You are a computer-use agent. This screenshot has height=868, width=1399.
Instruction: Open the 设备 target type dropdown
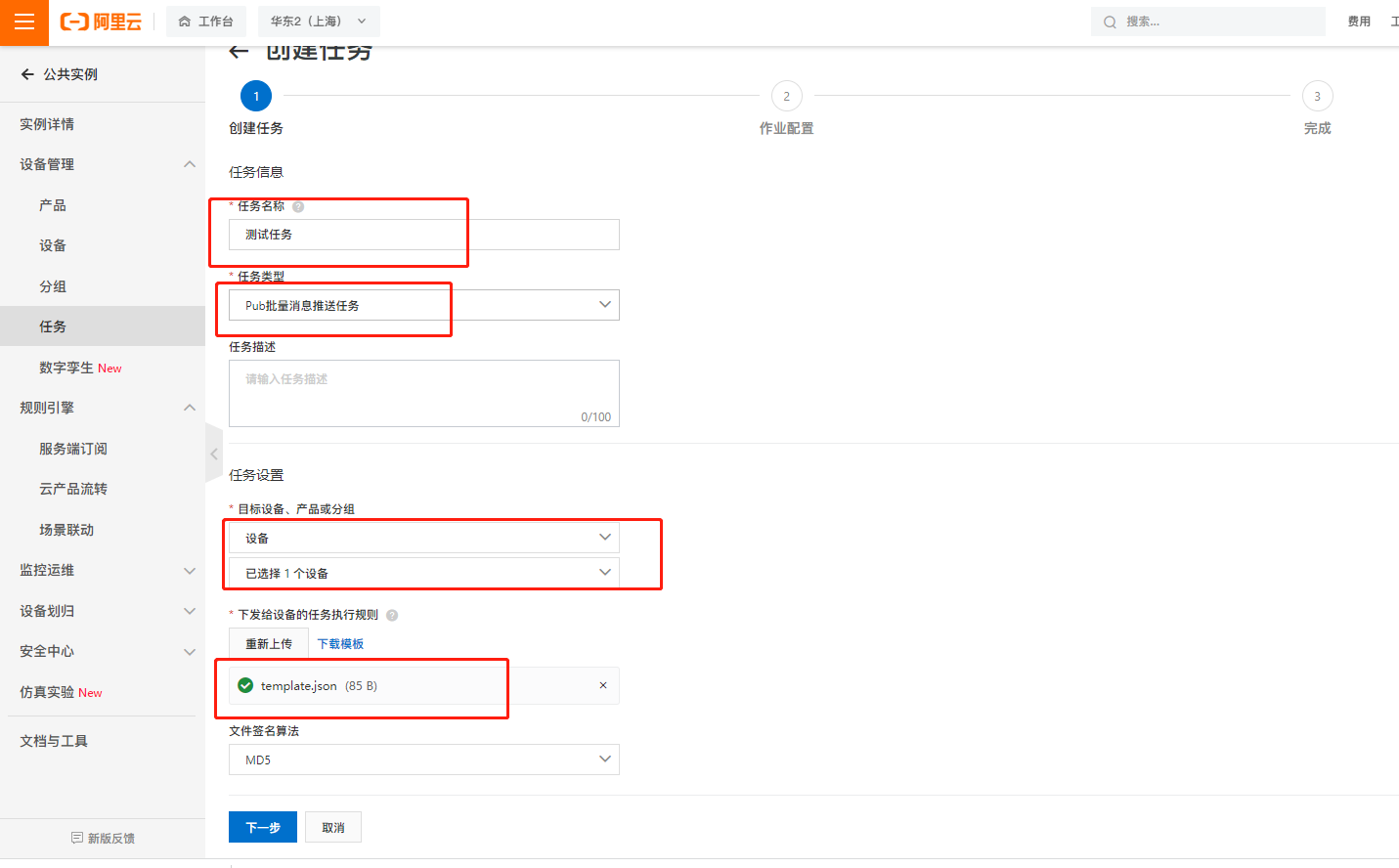click(424, 538)
